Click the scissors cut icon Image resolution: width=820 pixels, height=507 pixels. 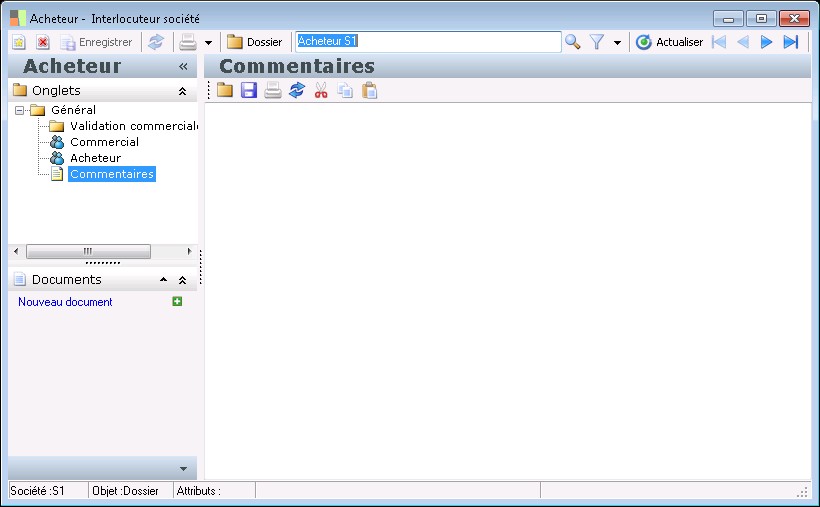pos(321,91)
